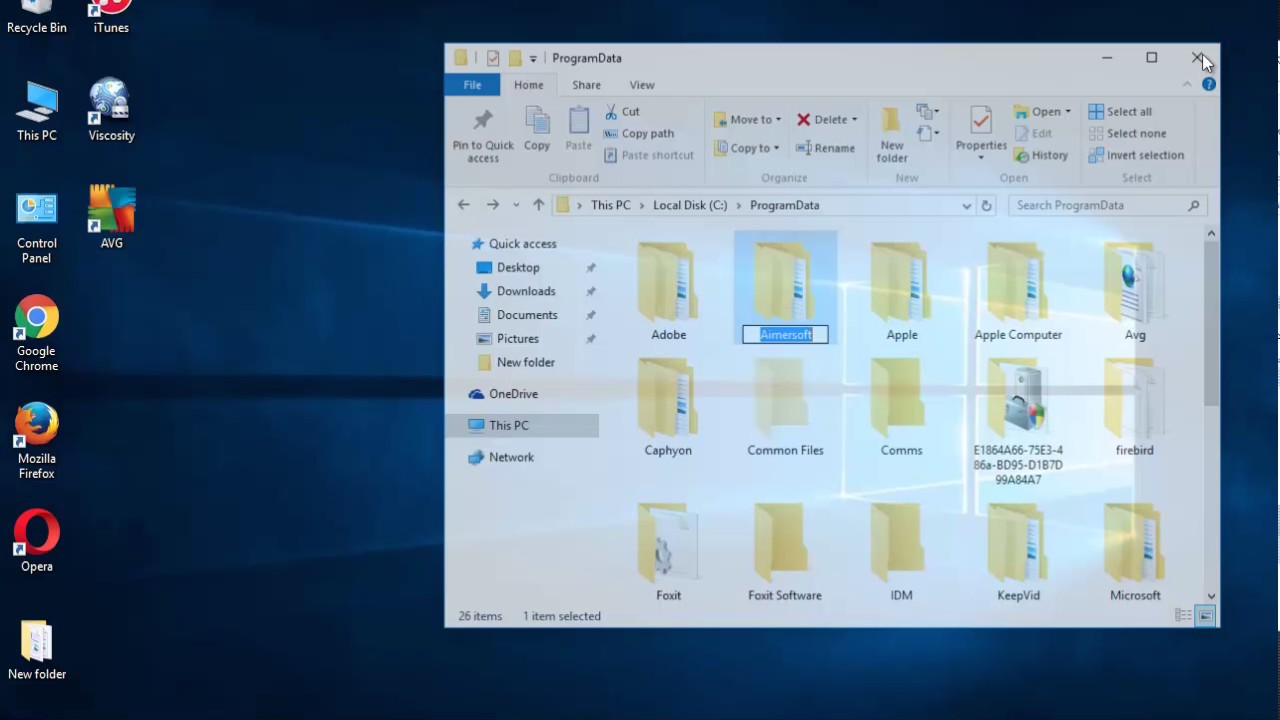Select the AVG desktop shortcut

point(111,217)
